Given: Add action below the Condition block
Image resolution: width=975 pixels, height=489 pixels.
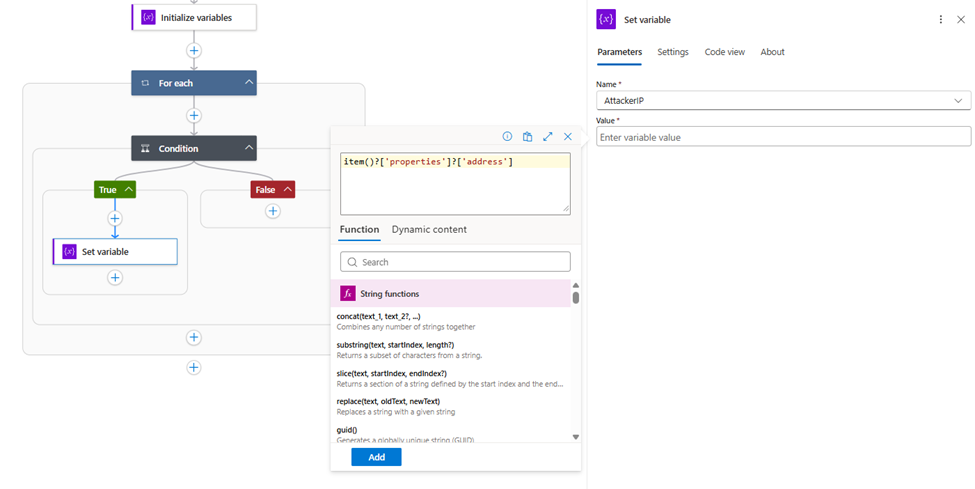Looking at the screenshot, I should [194, 337].
